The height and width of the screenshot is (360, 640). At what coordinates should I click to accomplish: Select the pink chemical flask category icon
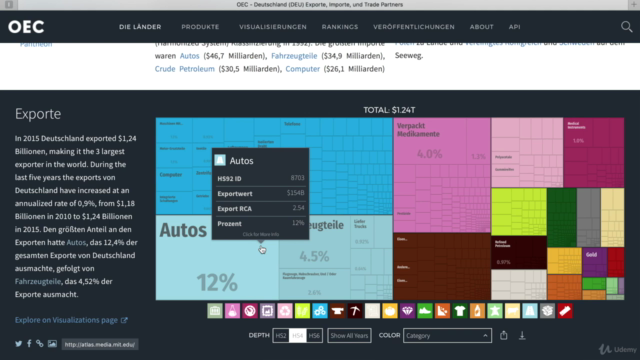coord(232,311)
